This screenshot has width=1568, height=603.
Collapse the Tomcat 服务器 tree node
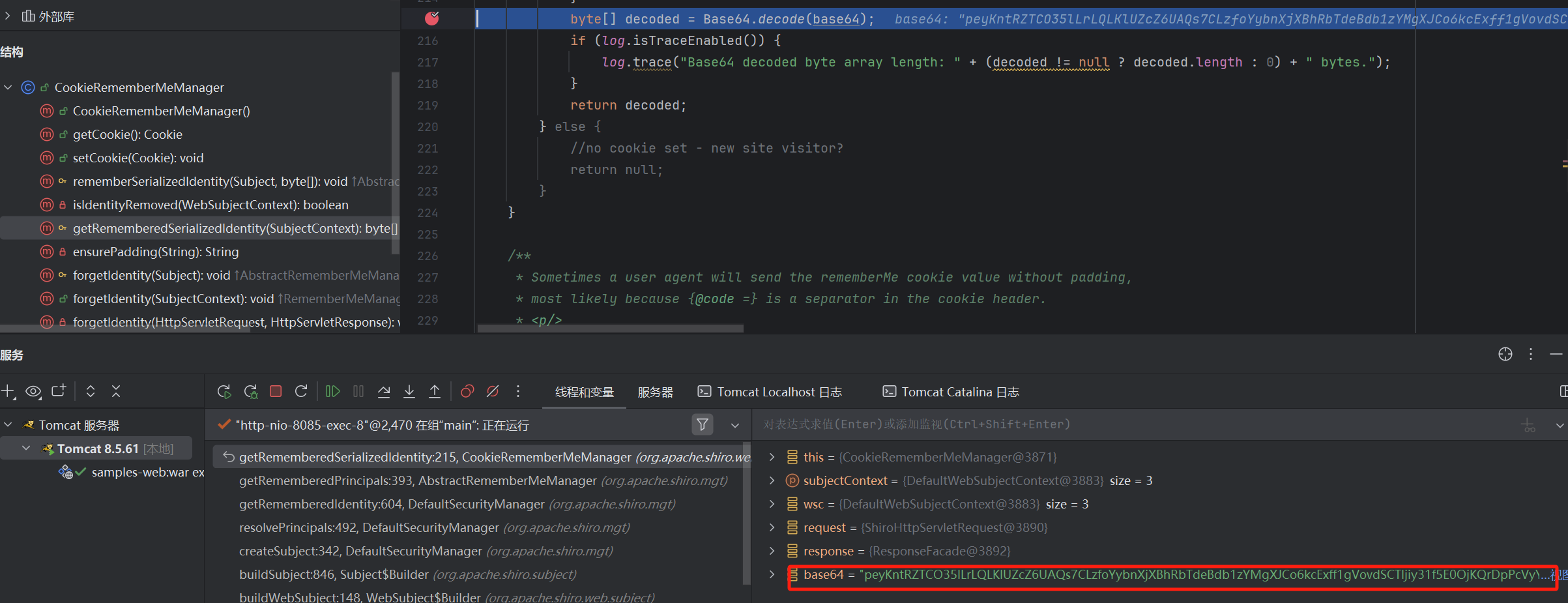(8, 425)
